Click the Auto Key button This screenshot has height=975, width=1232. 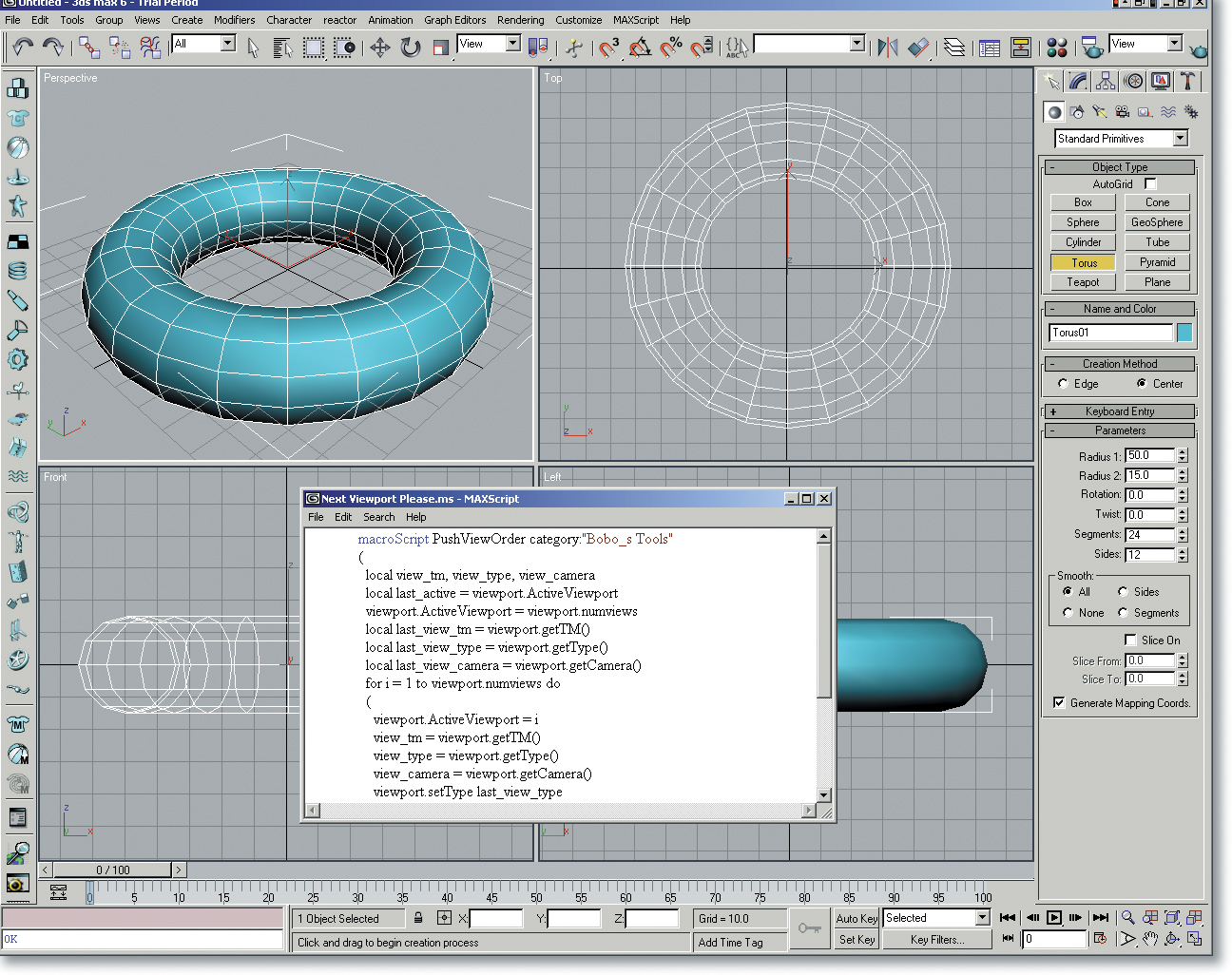857,918
